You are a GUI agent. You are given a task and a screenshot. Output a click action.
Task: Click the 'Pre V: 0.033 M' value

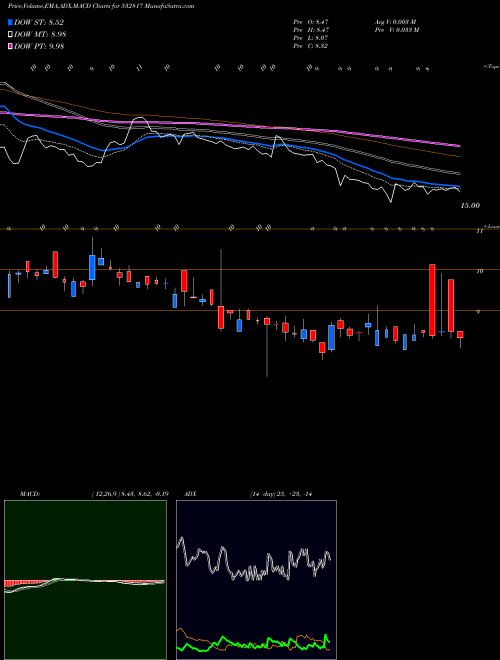coord(397,30)
